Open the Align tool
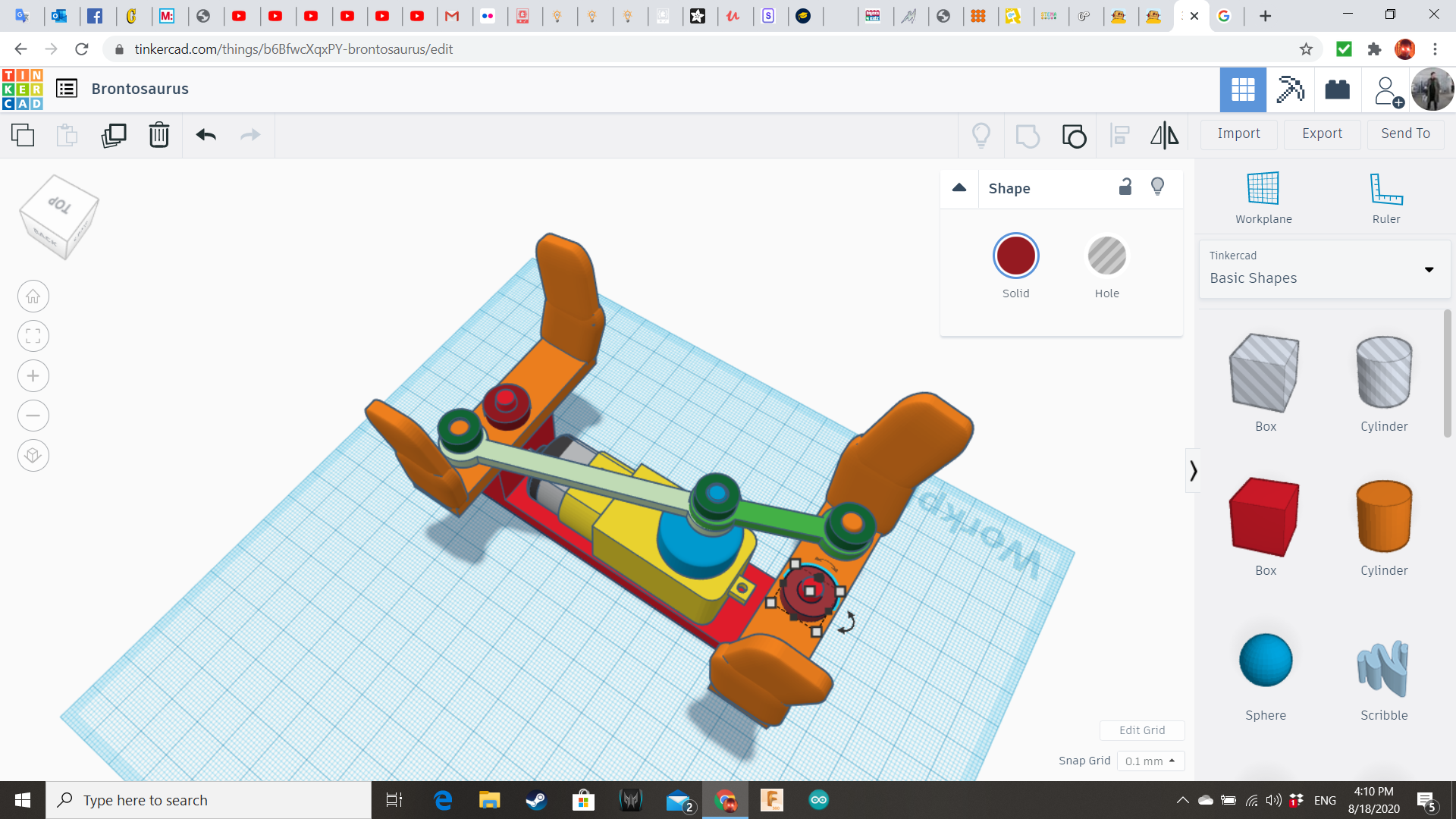1456x819 pixels. pyautogui.click(x=1119, y=136)
